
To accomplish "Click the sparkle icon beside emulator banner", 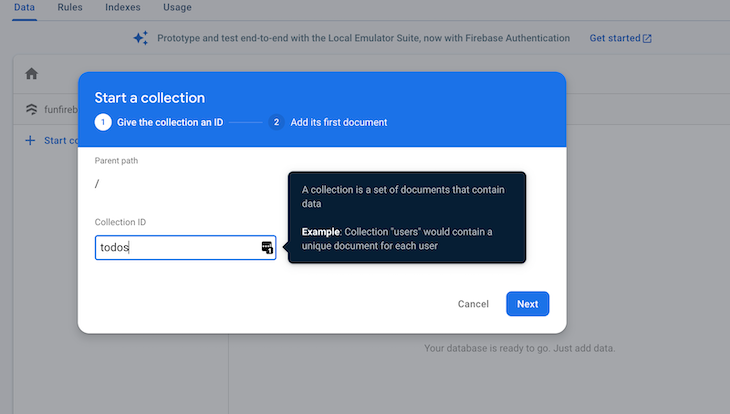I will point(141,38).
